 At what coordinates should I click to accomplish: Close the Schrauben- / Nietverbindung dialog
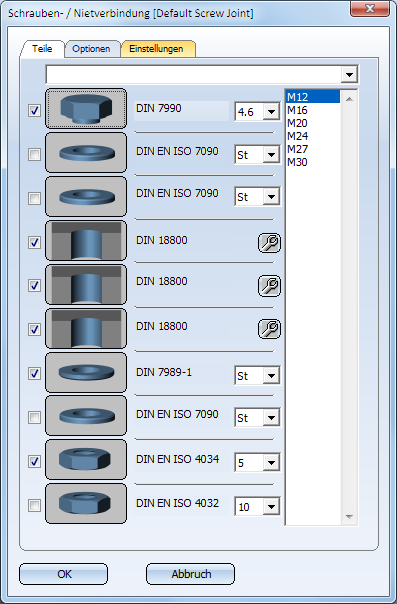[x=370, y=8]
